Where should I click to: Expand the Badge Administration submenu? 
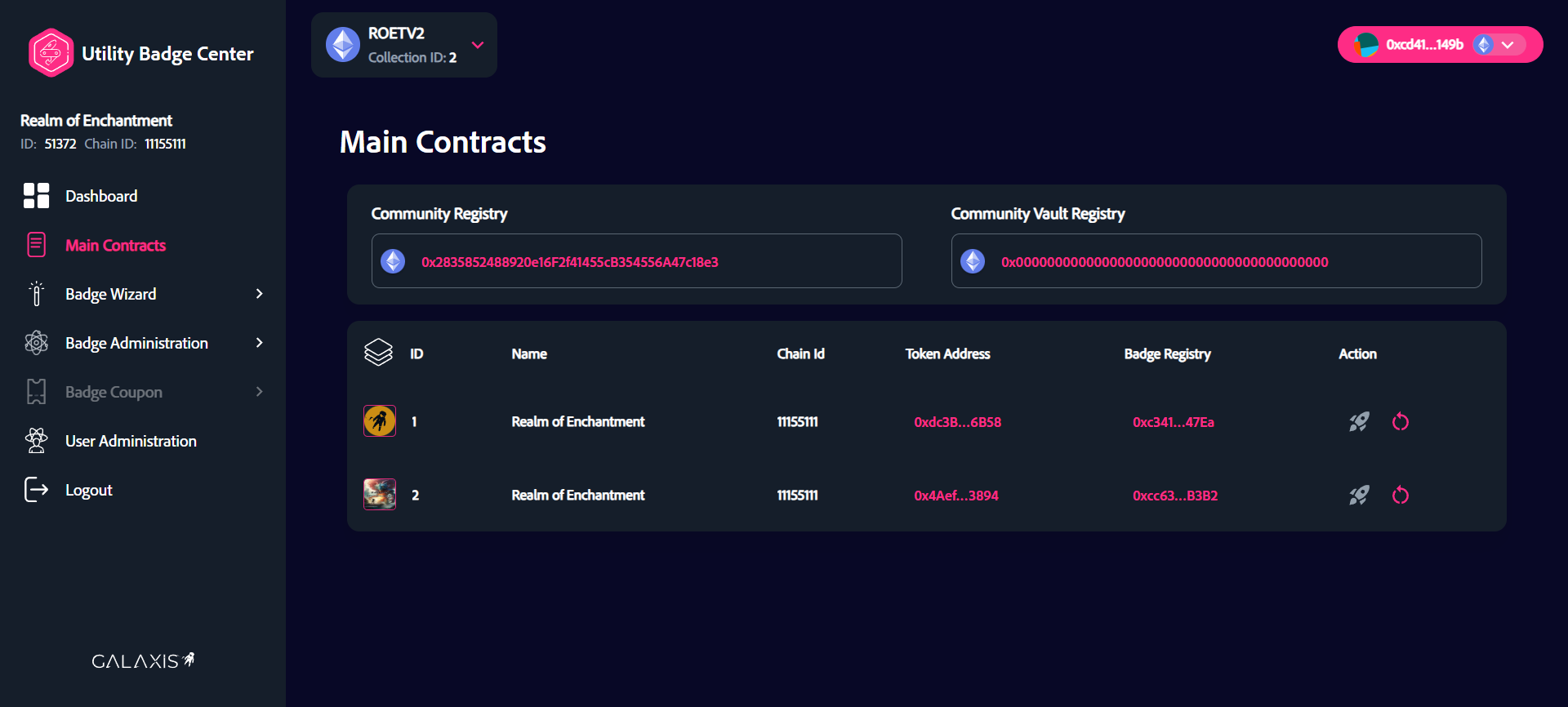coord(259,343)
